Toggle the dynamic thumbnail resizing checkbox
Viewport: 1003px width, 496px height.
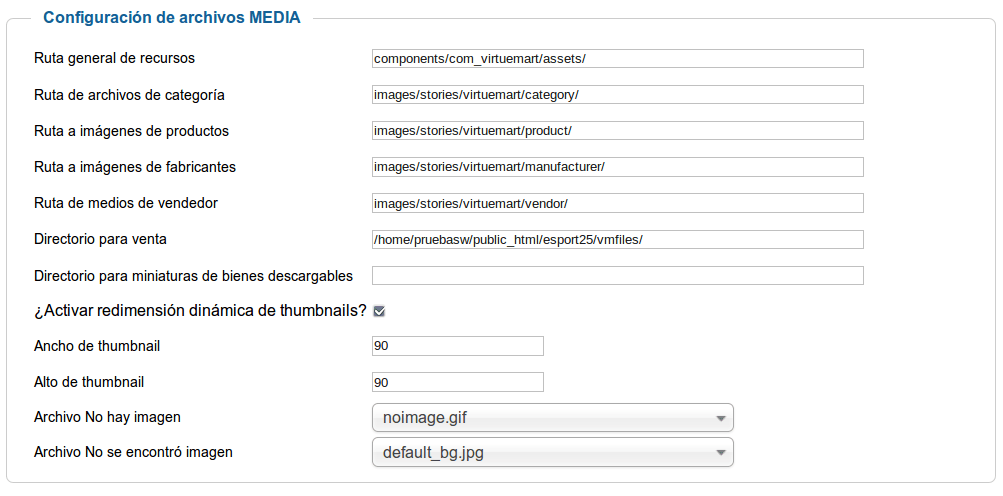click(379, 311)
